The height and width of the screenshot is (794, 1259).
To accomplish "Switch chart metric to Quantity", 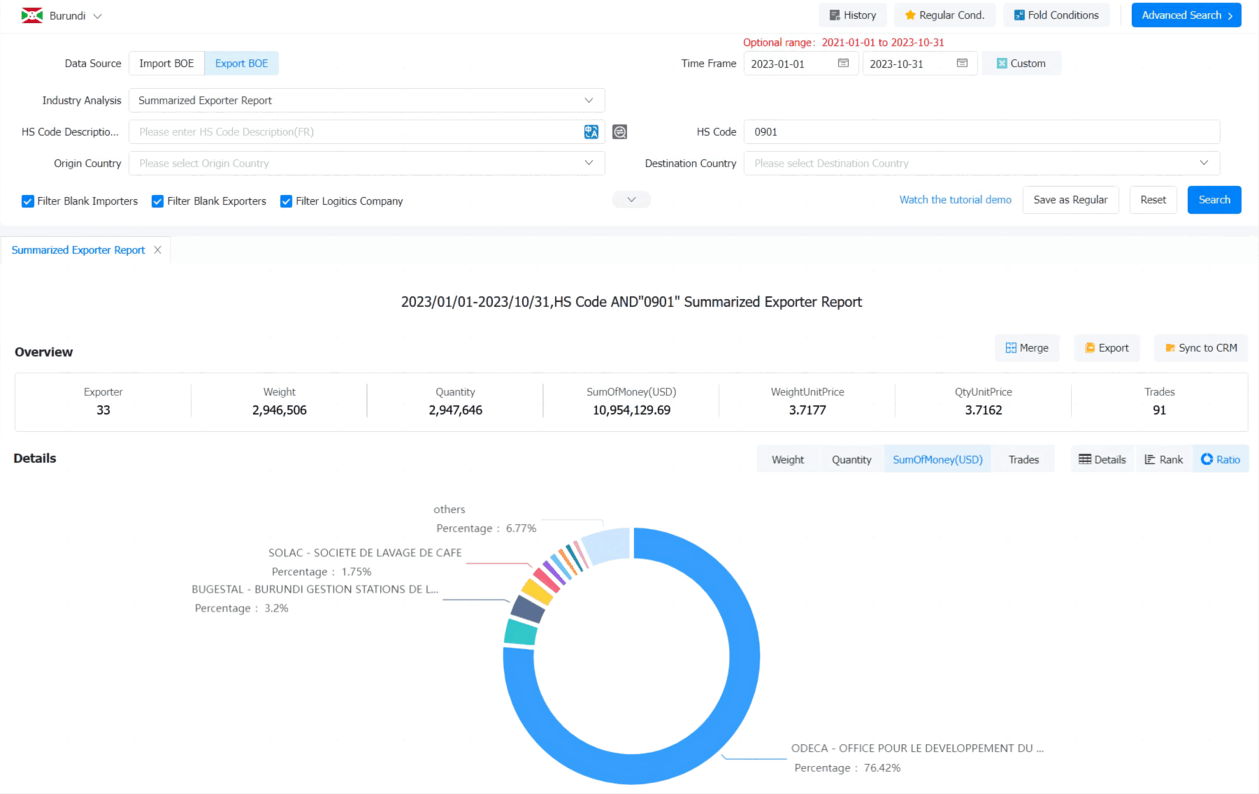I will [851, 460].
